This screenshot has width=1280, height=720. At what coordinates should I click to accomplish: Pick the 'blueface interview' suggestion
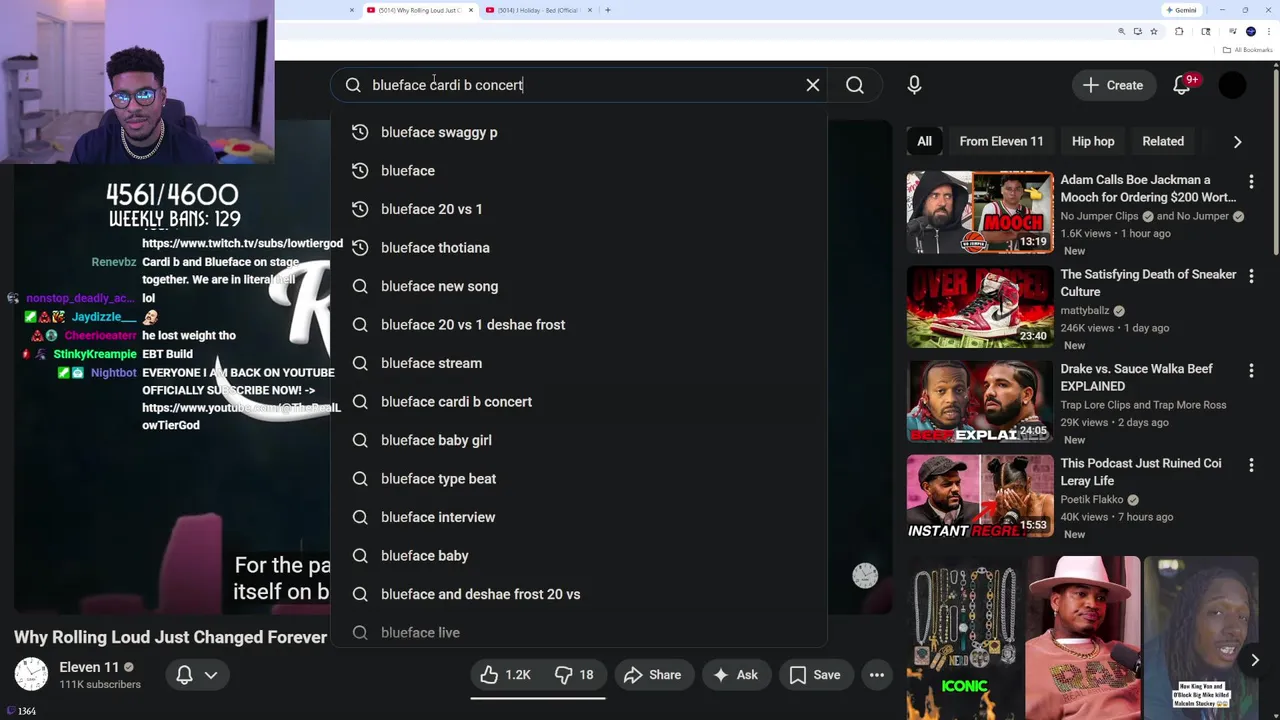[579, 517]
